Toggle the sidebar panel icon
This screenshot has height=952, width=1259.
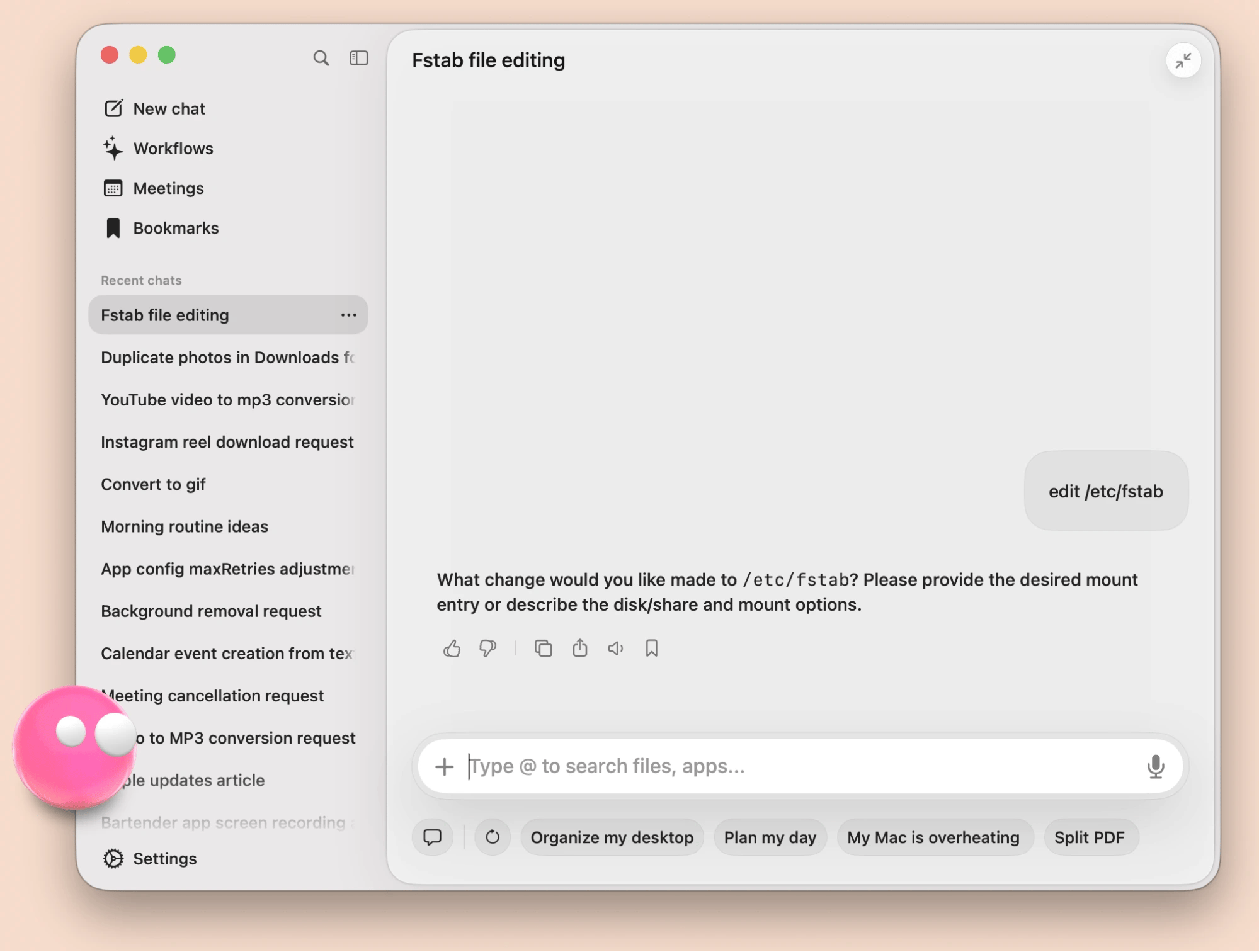coord(358,58)
